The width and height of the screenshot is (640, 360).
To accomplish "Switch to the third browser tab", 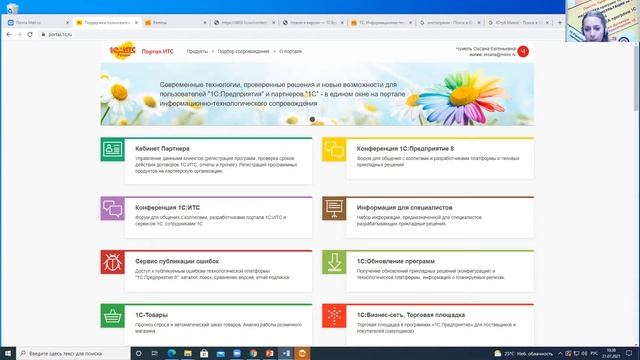I will coord(175,23).
